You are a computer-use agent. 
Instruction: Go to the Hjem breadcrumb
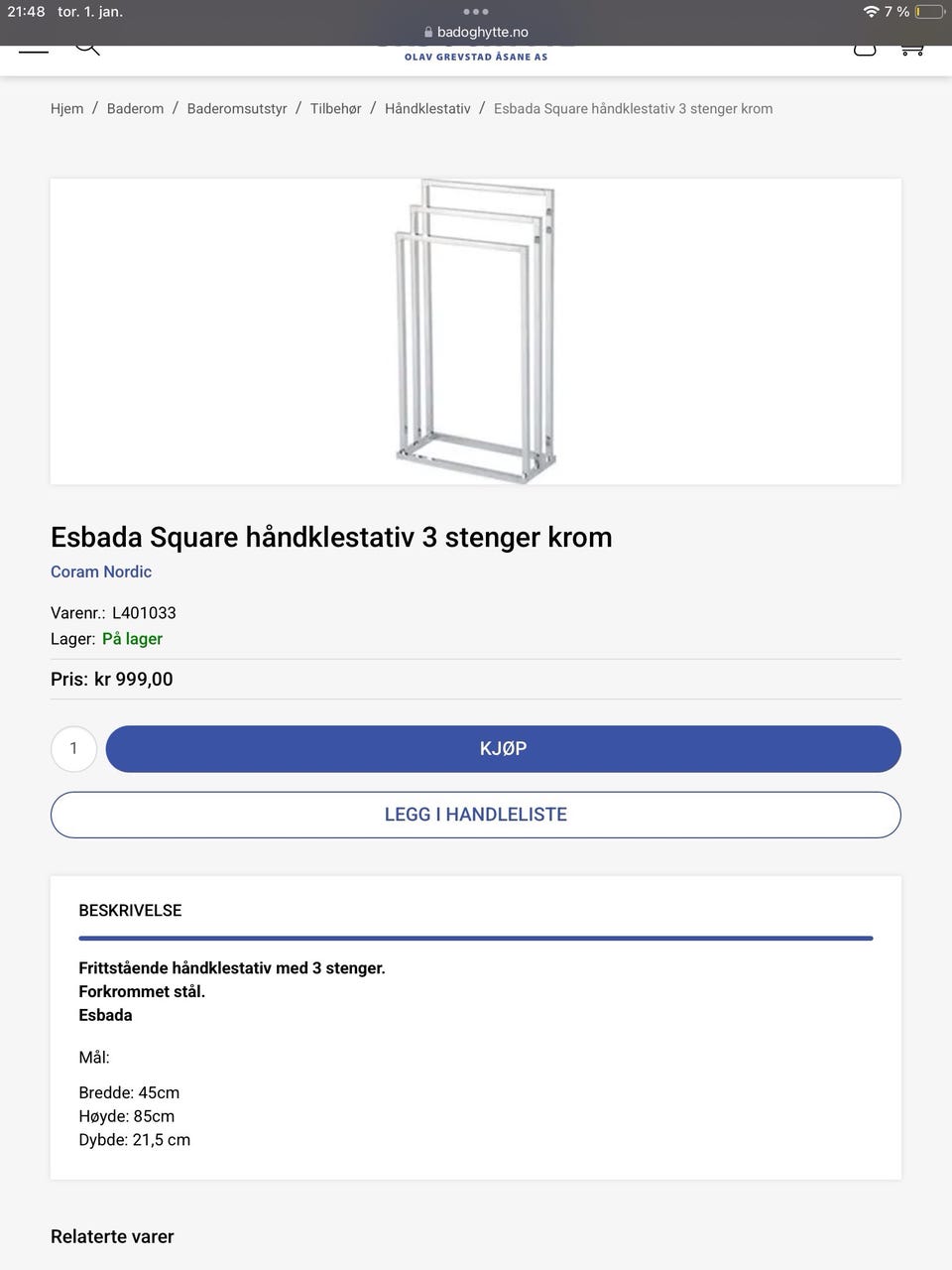[67, 109]
